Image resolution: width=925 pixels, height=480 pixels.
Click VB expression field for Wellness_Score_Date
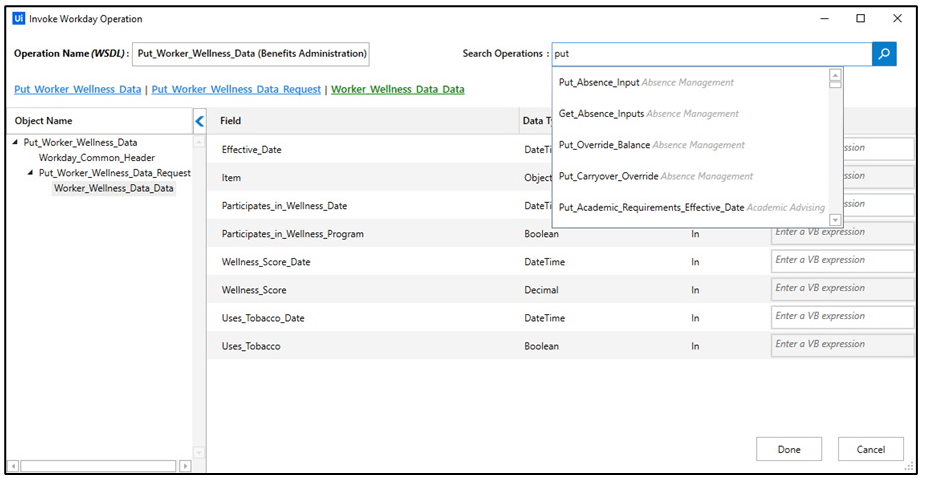(x=842, y=261)
